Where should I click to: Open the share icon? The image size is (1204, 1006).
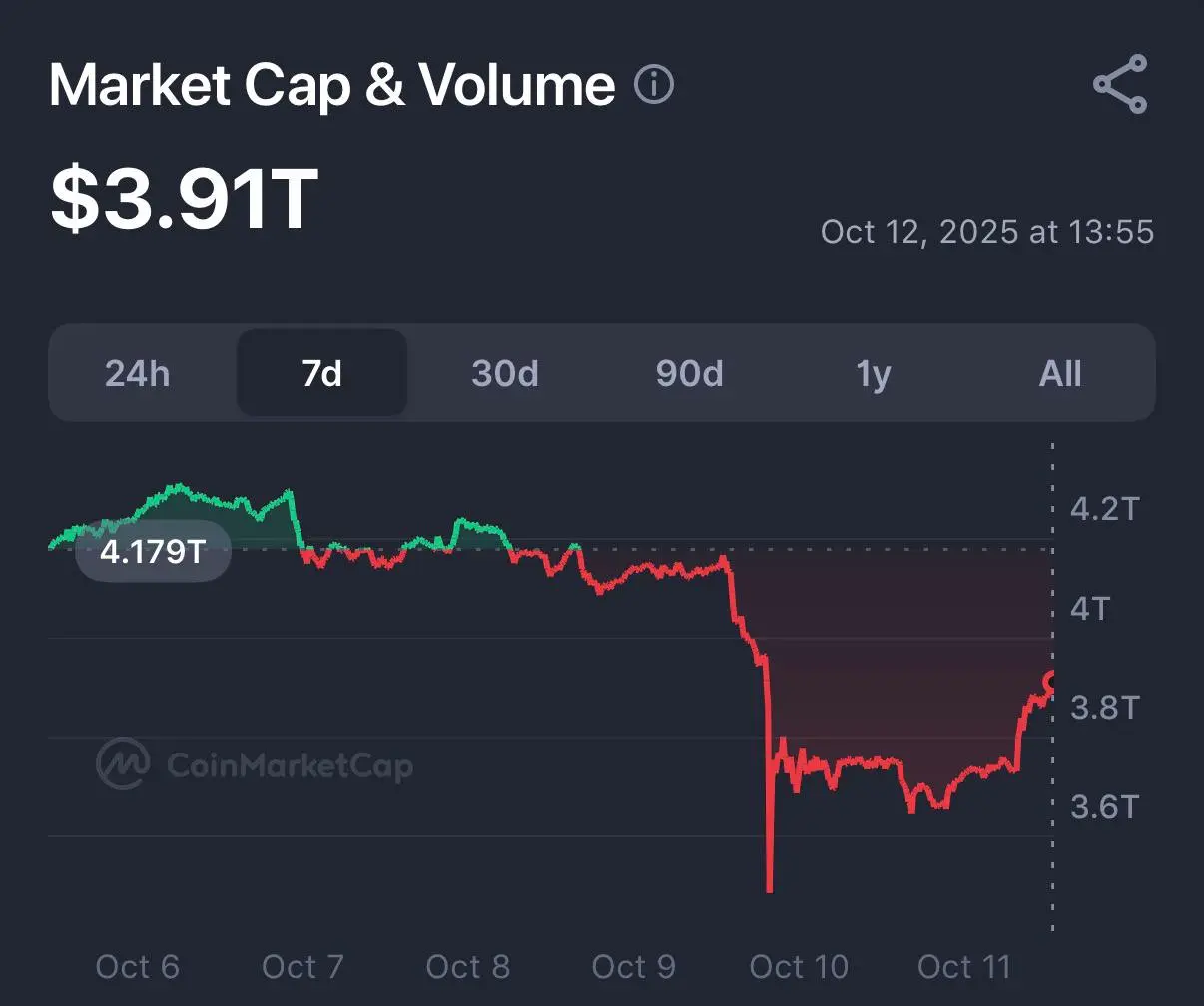pos(1120,84)
